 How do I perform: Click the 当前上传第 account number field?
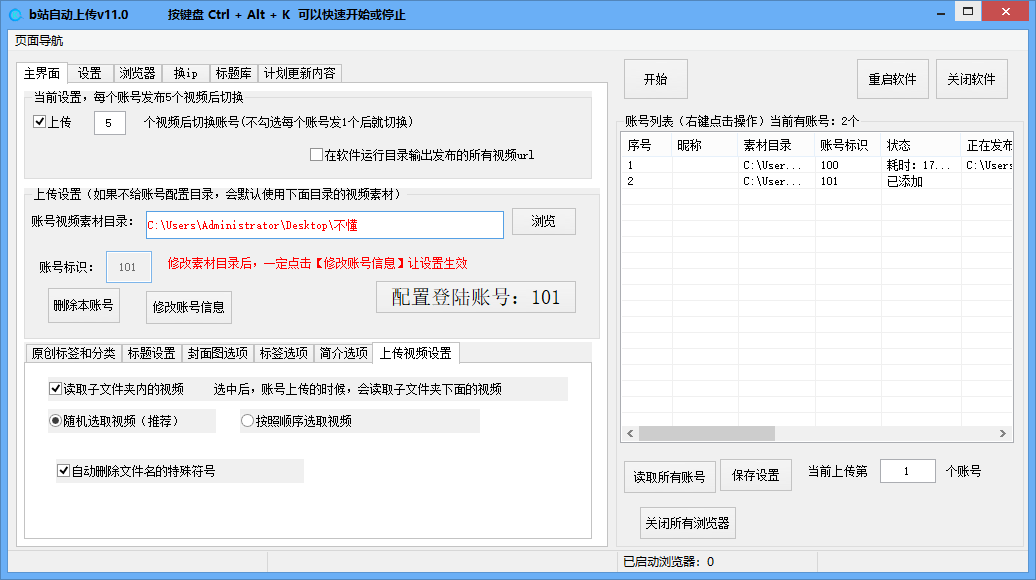pos(908,471)
